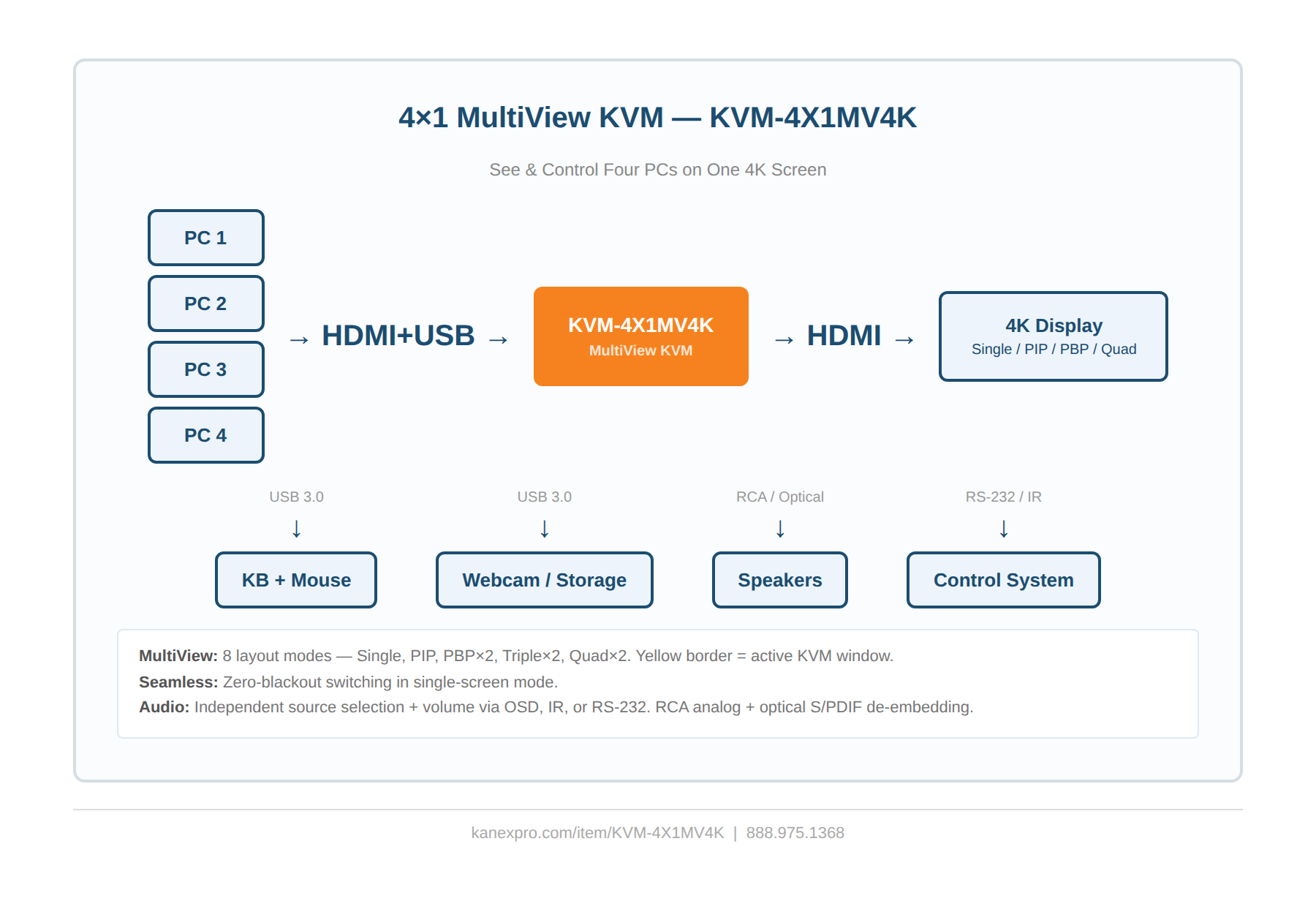Click the orange KVM-4X1MV4K MultiView KVM block
Screen dimensions: 1316x901
click(641, 336)
